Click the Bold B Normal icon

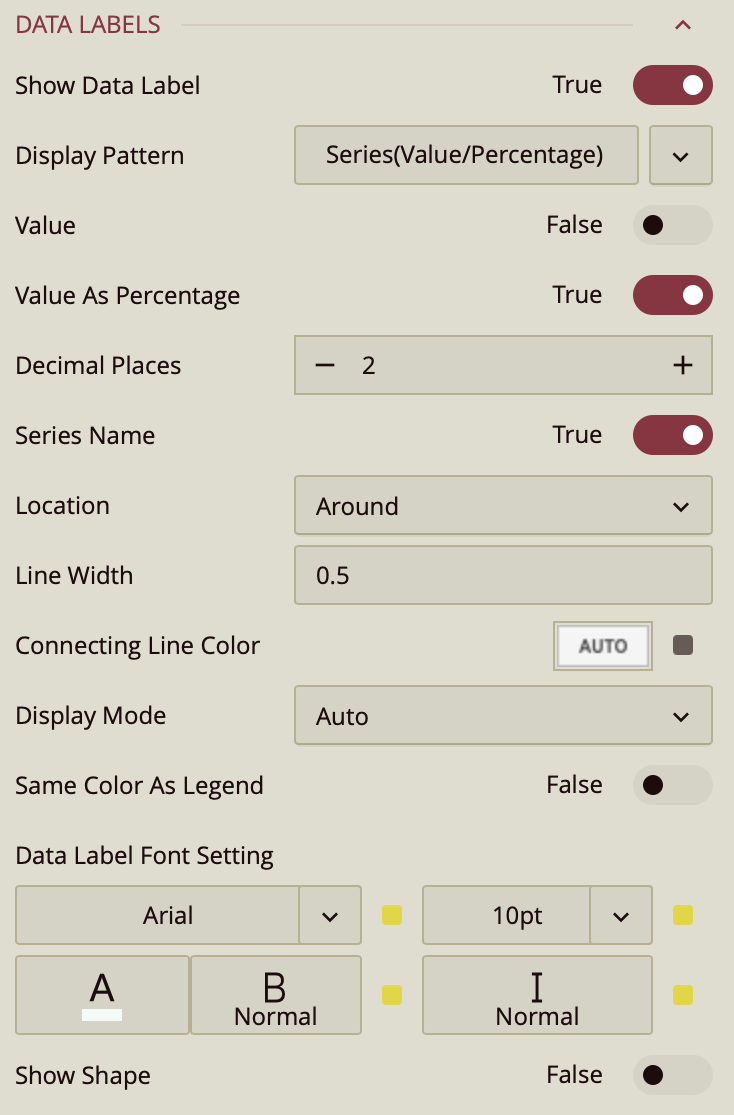[275, 995]
